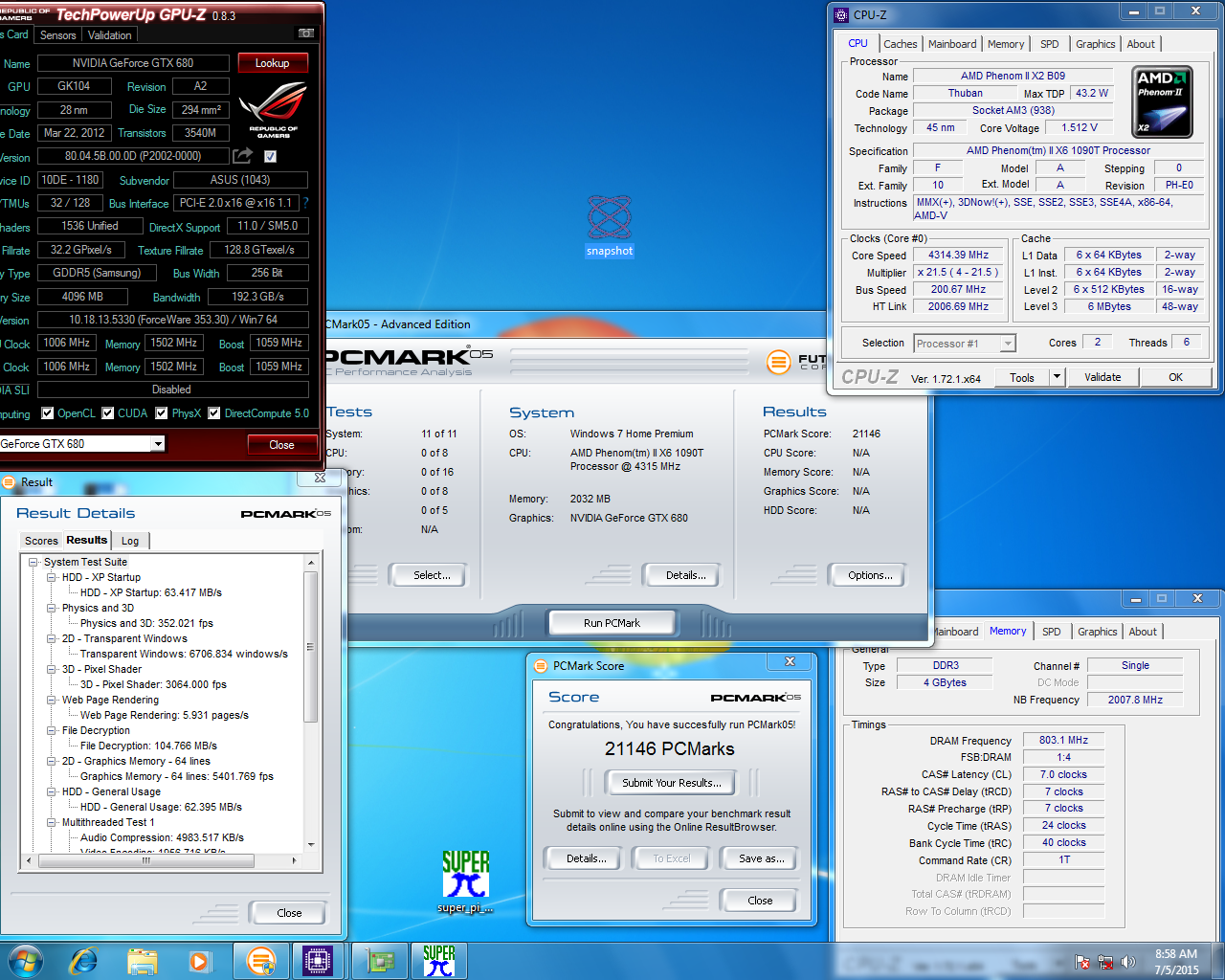Open the Windows Start menu
This screenshot has width=1225, height=980.
coord(25,960)
